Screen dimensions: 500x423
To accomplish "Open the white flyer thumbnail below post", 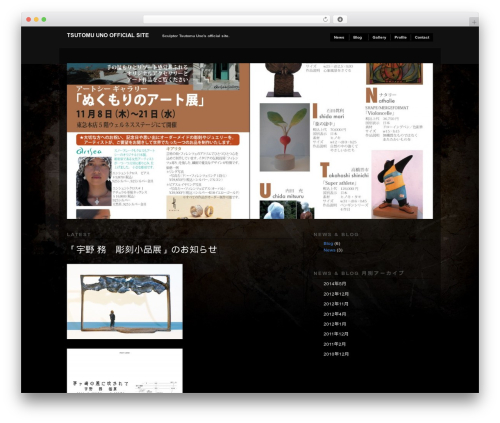I will pyautogui.click(x=125, y=371).
